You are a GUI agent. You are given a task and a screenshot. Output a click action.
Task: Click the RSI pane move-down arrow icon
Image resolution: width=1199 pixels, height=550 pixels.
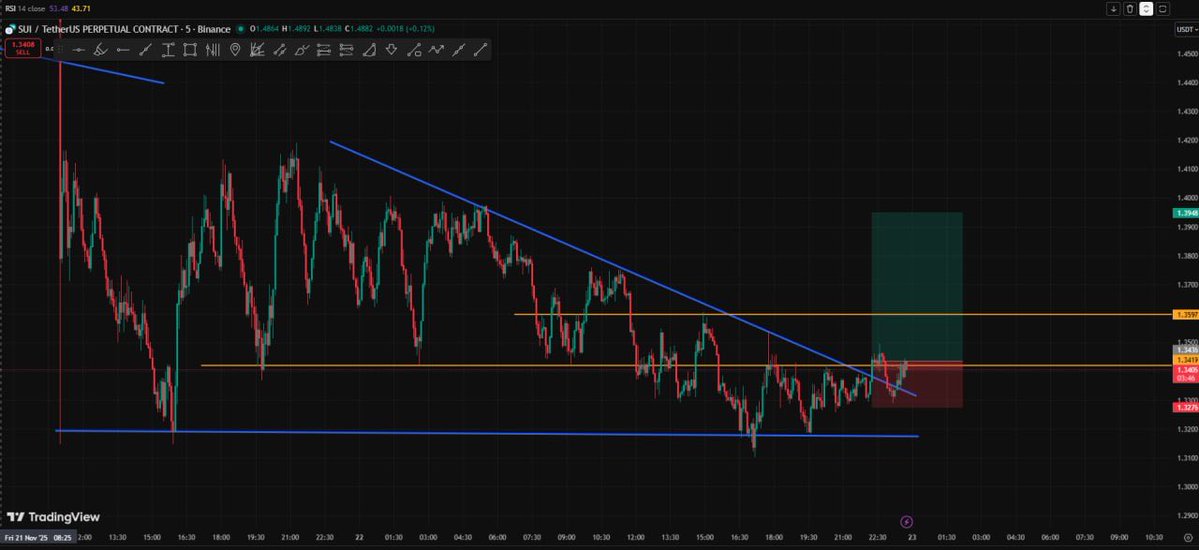point(1113,9)
